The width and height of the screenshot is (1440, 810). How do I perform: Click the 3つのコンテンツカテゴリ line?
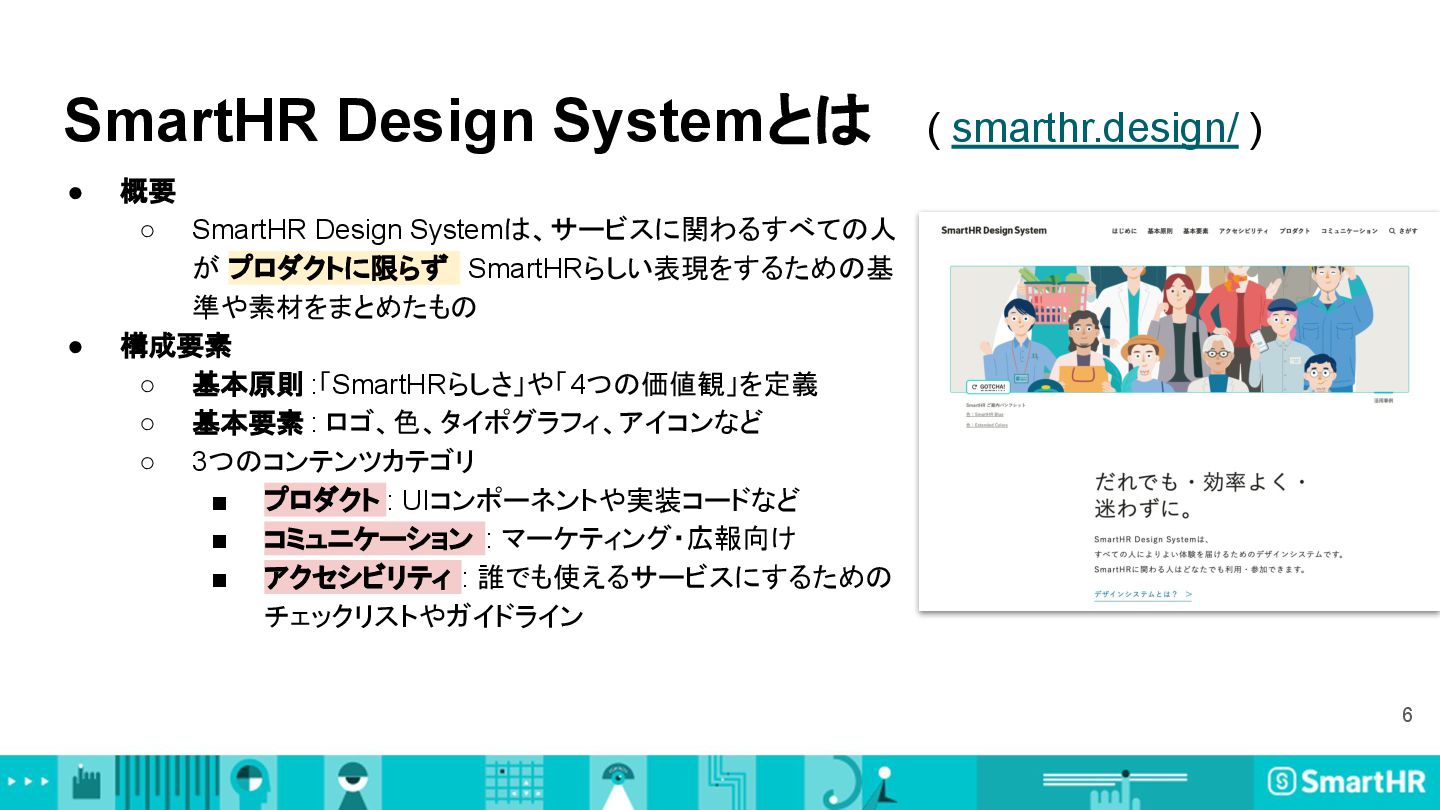pyautogui.click(x=334, y=462)
